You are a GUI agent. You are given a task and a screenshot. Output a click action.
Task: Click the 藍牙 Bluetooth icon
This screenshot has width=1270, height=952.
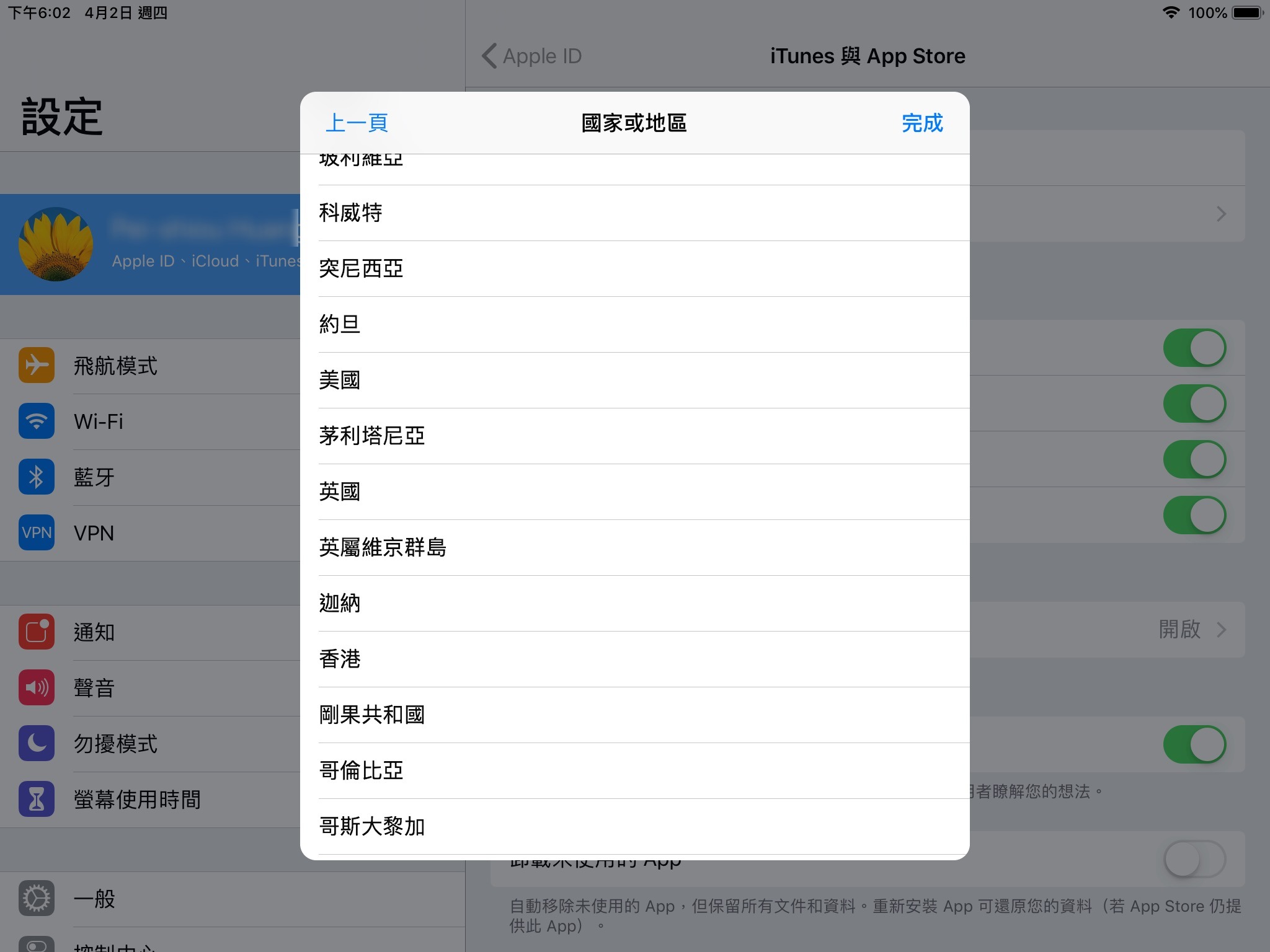point(37,477)
